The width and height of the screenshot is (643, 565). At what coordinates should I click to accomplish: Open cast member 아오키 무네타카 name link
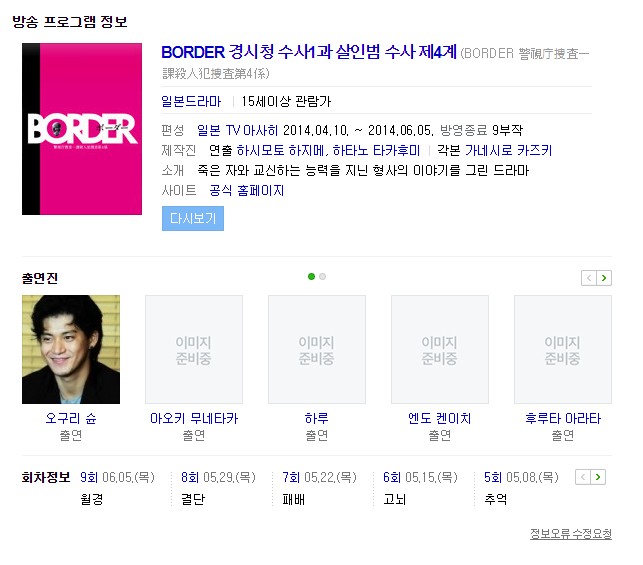pos(194,418)
